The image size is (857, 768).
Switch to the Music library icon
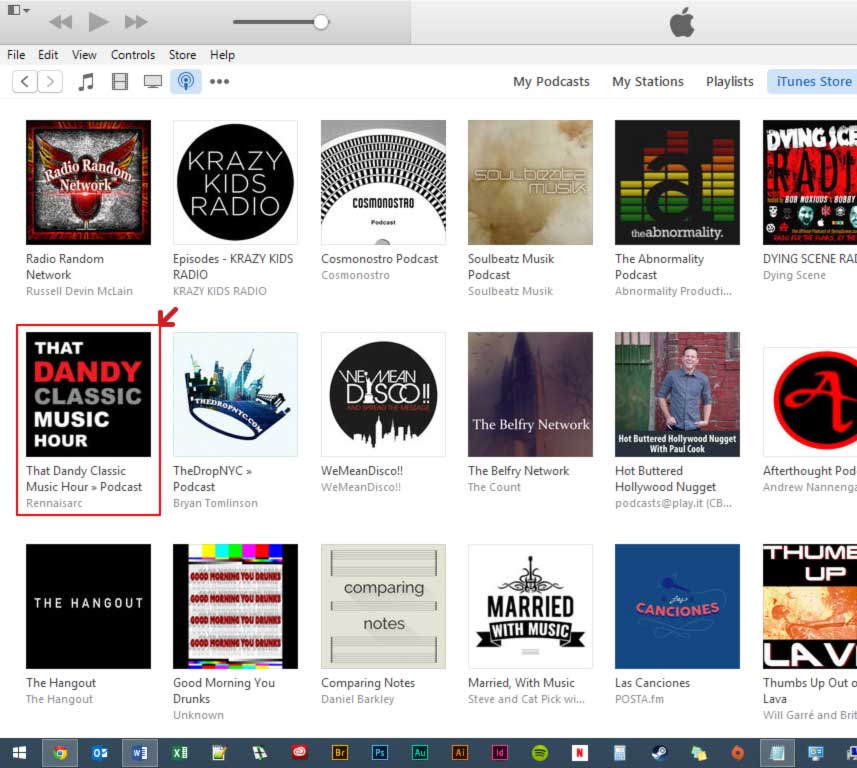point(86,81)
